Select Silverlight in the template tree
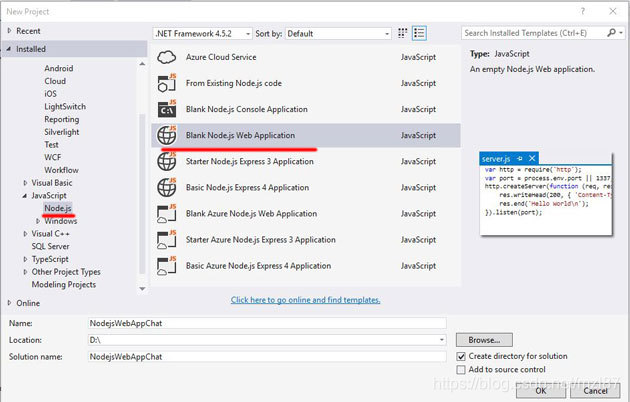 pyautogui.click(x=61, y=132)
